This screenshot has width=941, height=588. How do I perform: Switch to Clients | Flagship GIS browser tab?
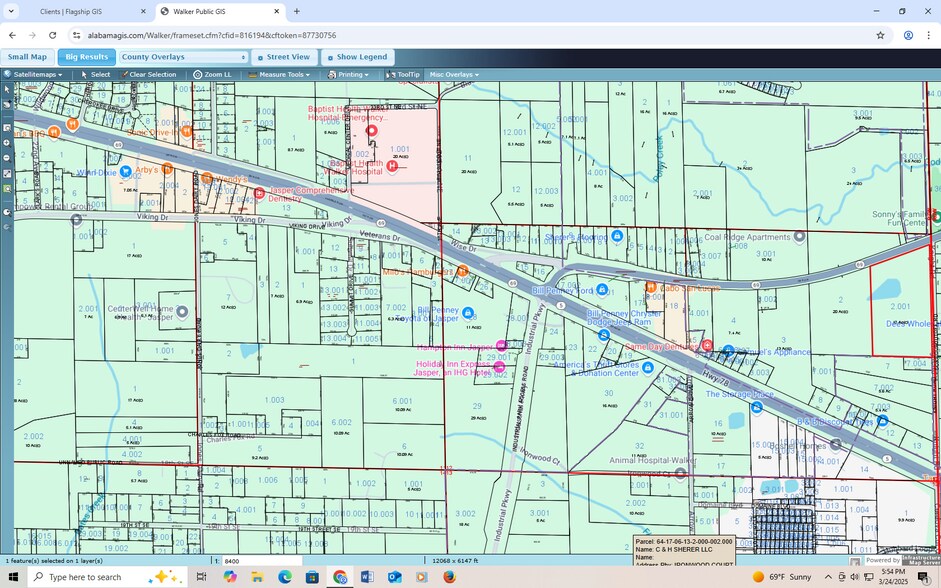79,11
